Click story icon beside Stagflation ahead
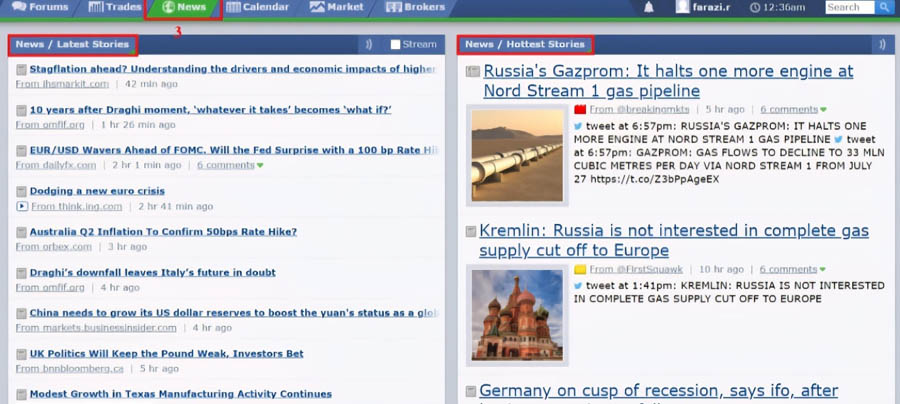 tap(21, 69)
